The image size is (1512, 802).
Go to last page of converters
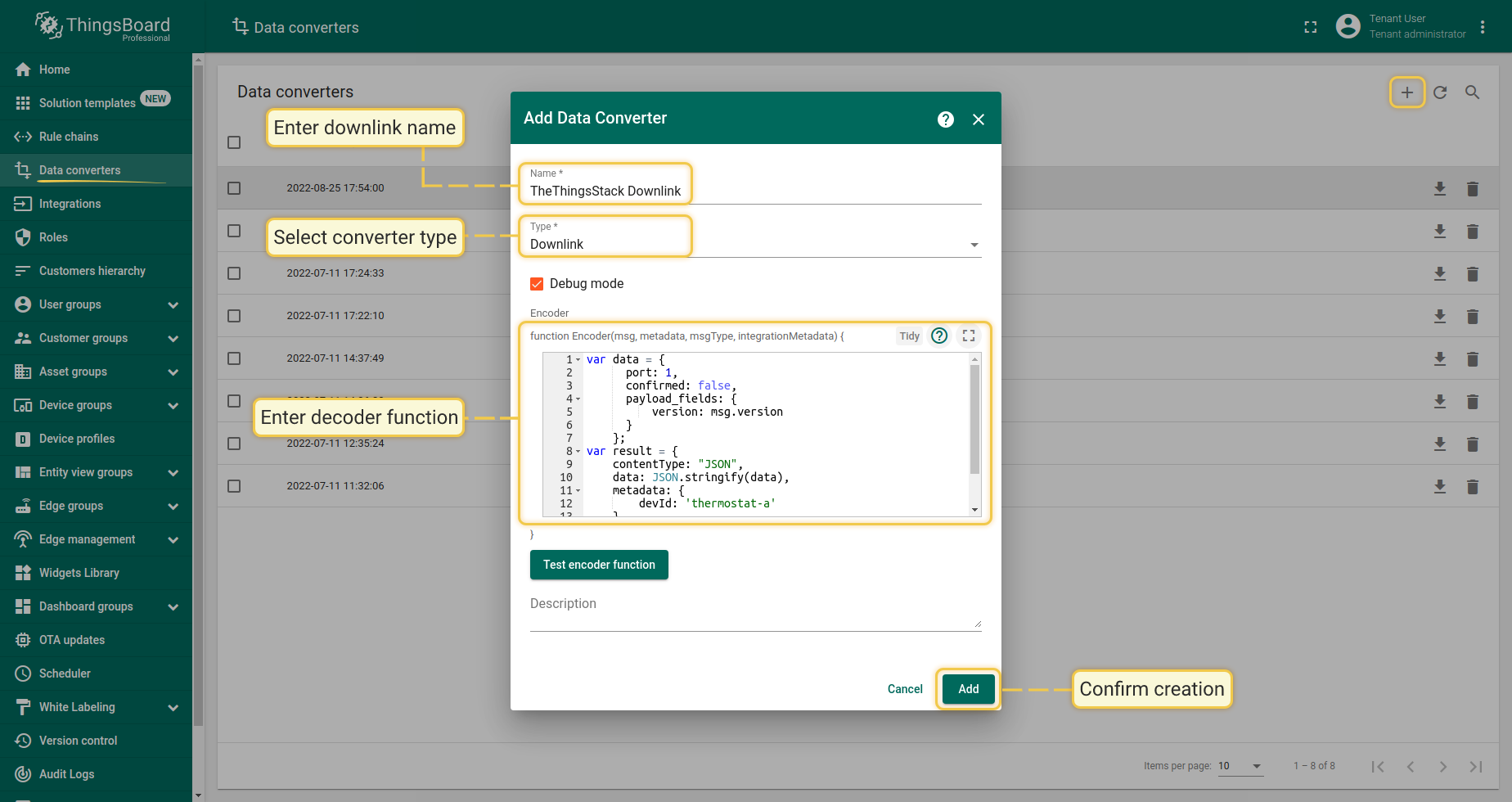pyautogui.click(x=1476, y=767)
